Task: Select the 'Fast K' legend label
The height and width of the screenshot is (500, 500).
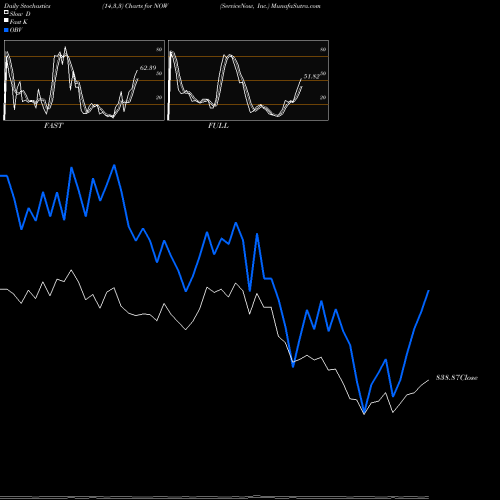Action: coord(19,22)
